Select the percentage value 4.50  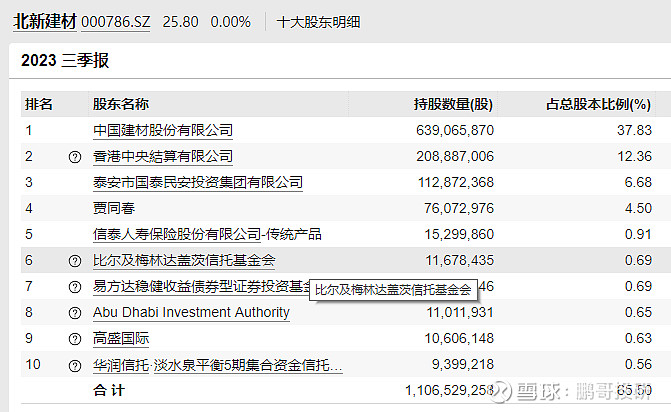638,208
